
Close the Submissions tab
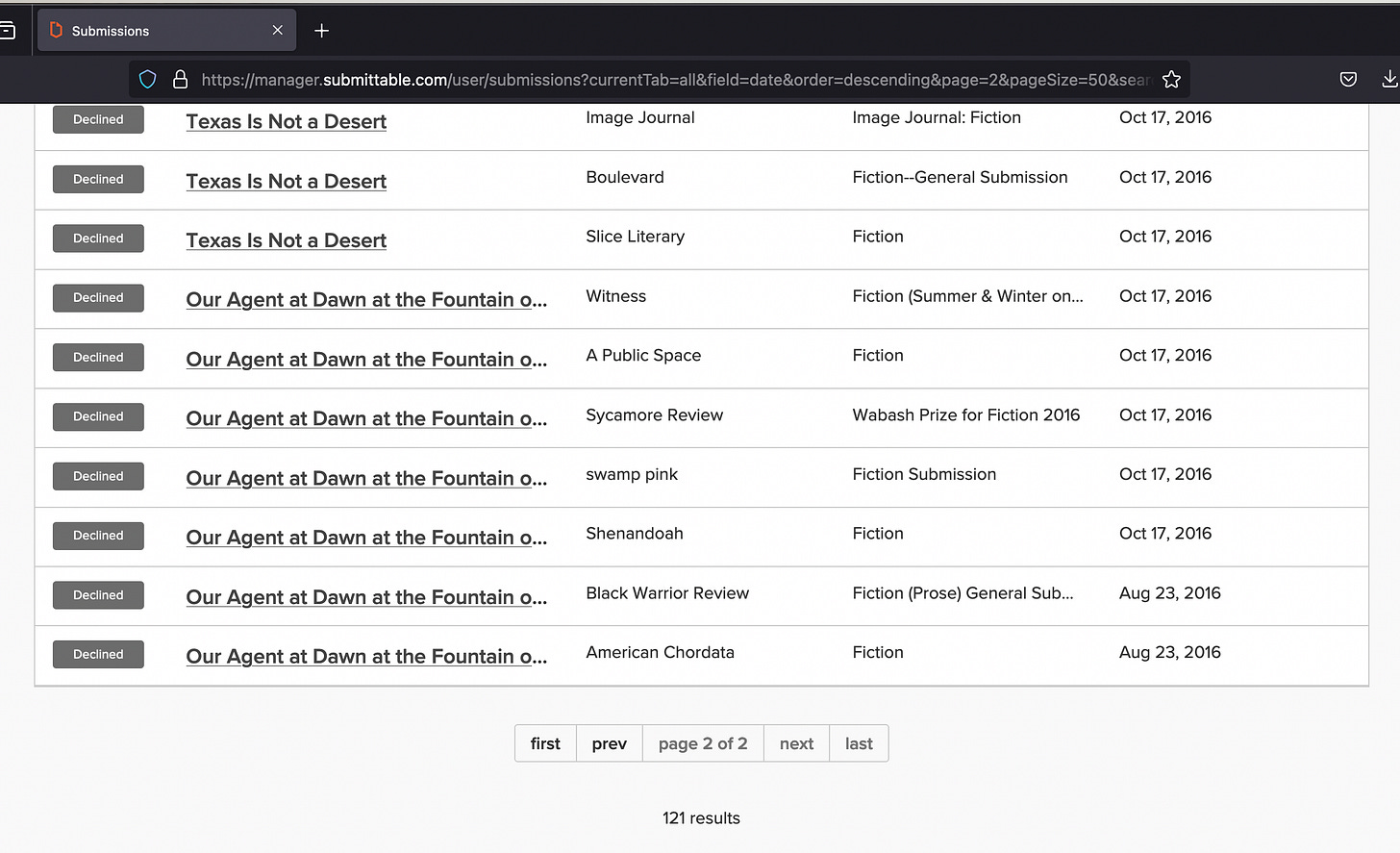click(278, 31)
